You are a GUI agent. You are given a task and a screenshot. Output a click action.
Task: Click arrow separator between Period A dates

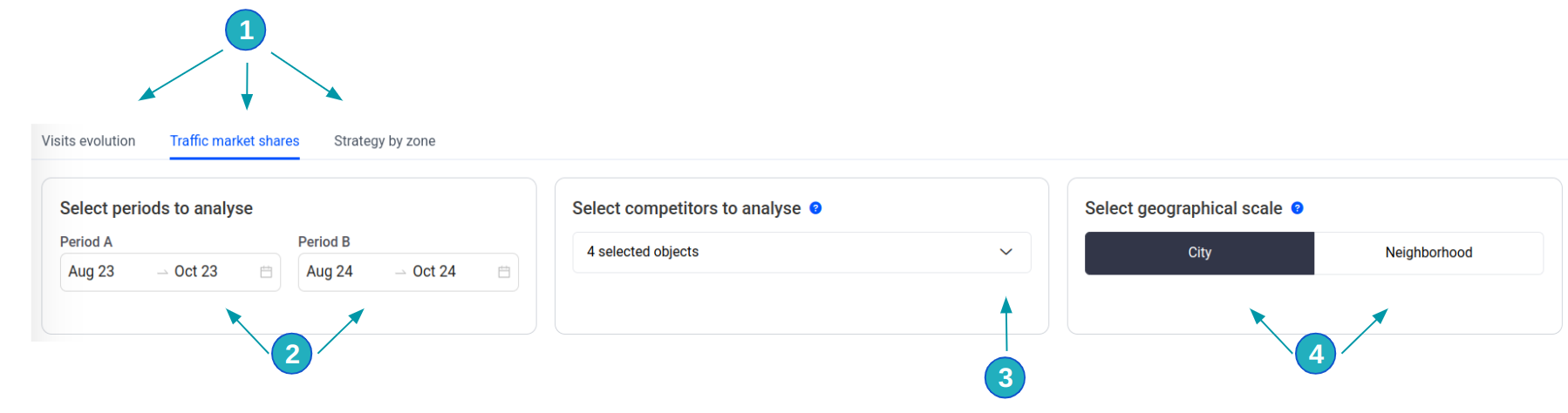[x=162, y=273]
